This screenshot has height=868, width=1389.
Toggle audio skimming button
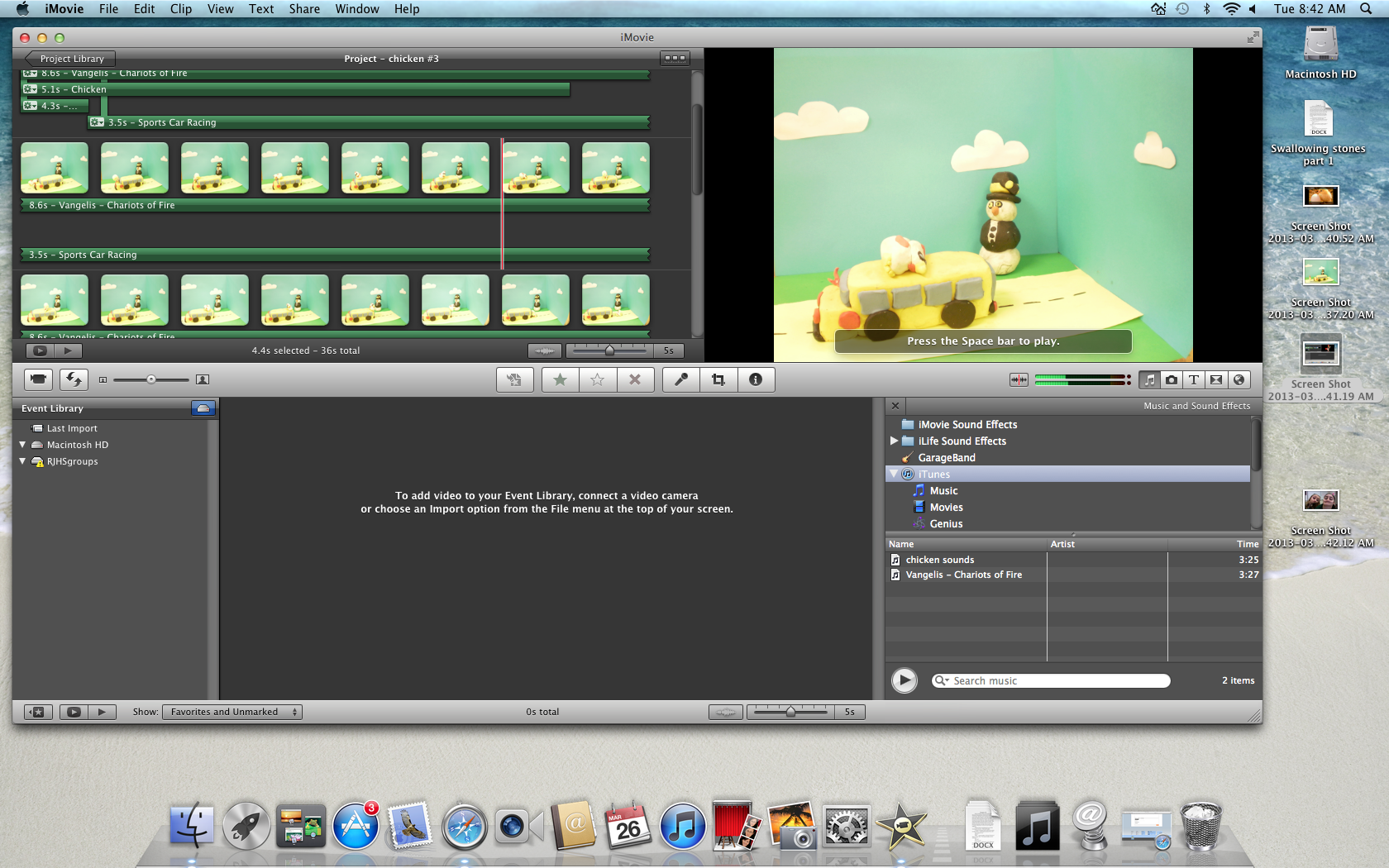tap(1019, 379)
